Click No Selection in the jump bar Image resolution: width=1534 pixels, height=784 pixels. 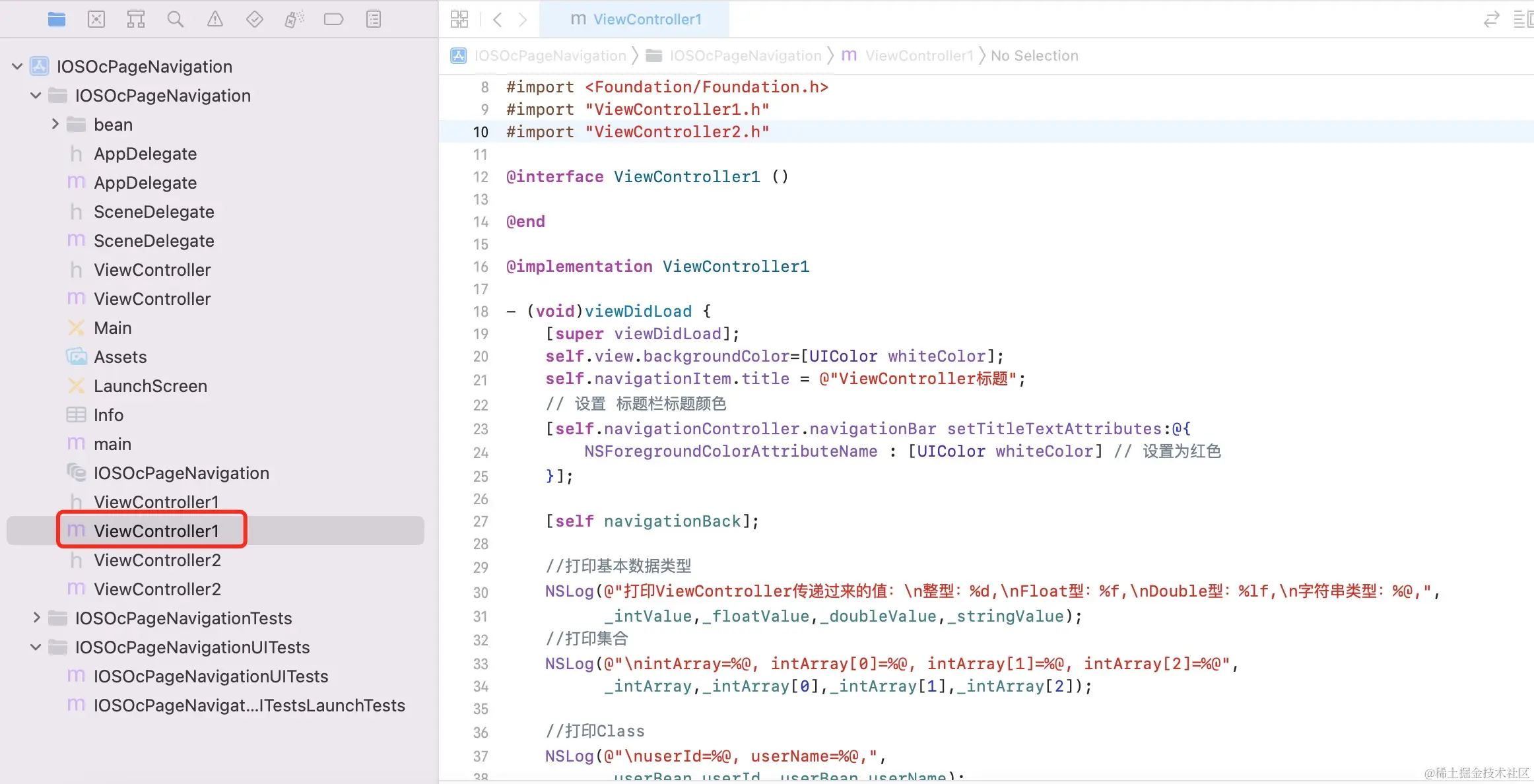pos(1034,56)
